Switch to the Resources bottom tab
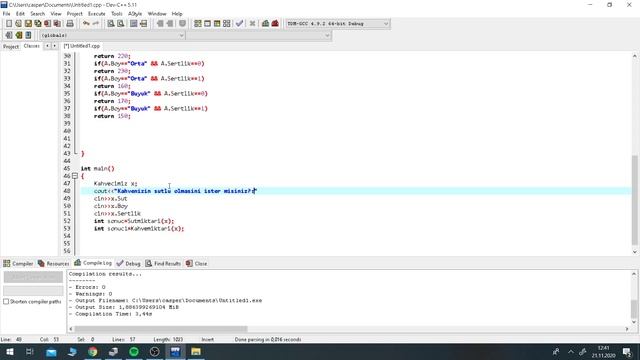This screenshot has width=640, height=360. (x=53, y=264)
